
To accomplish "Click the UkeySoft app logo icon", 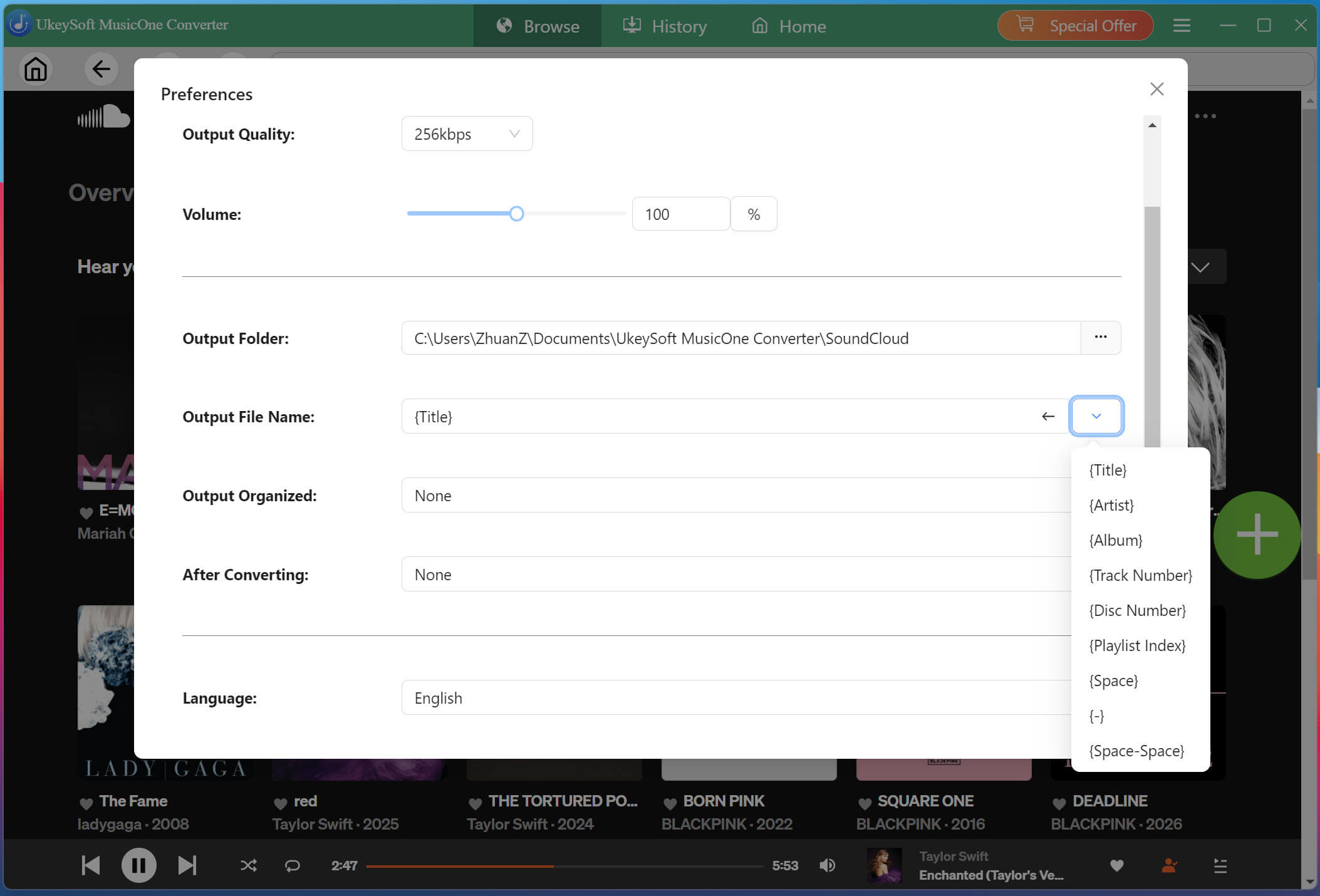I will 19,24.
